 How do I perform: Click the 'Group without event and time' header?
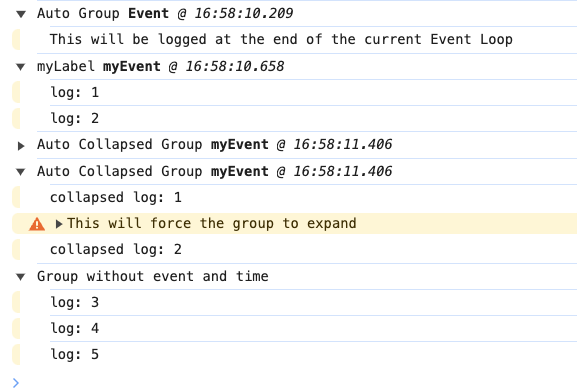point(153,276)
